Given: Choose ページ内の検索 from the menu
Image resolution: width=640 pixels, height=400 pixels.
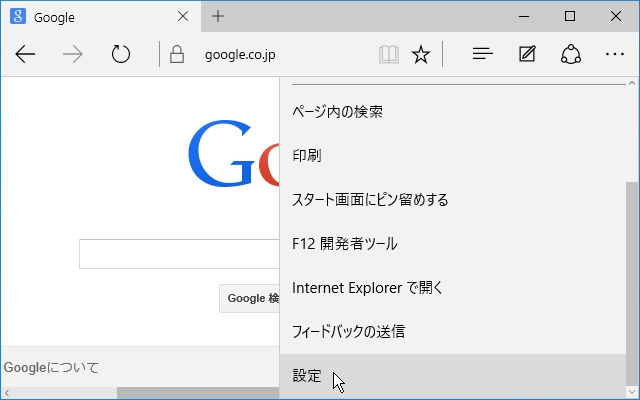Looking at the screenshot, I should (453, 111).
